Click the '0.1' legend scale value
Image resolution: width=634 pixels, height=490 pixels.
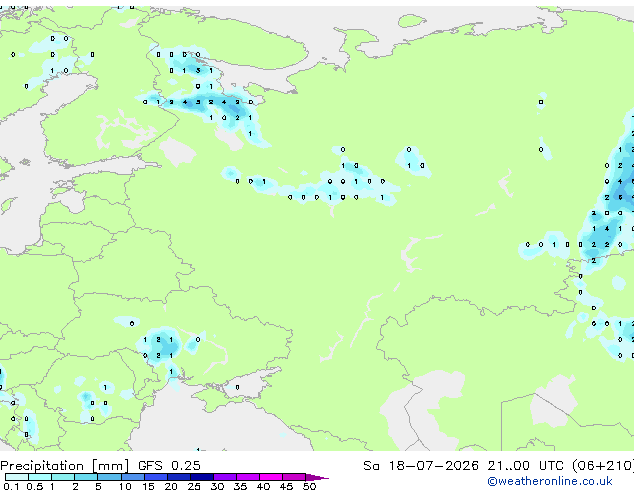tap(11, 486)
